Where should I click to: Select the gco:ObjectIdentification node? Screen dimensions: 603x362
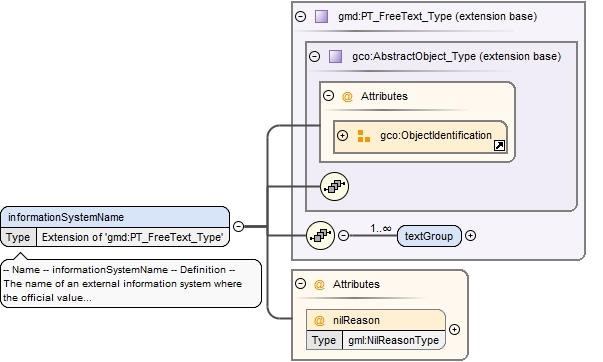420,137
